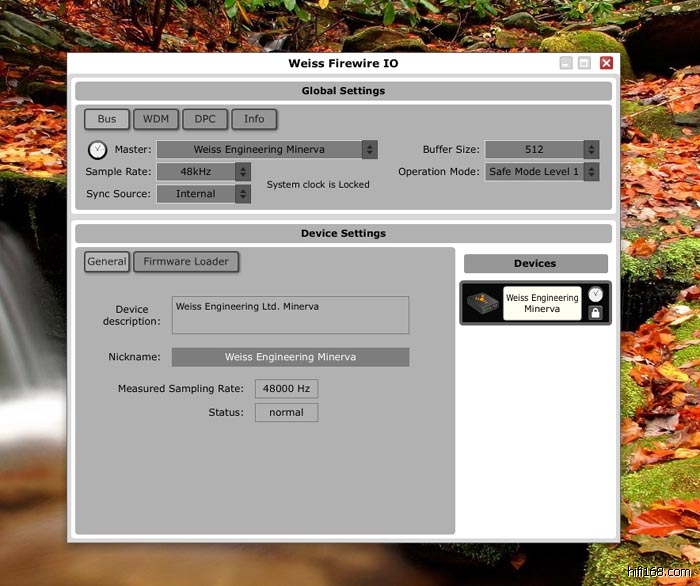Click the clock icon beside the Master label

[x=97, y=151]
